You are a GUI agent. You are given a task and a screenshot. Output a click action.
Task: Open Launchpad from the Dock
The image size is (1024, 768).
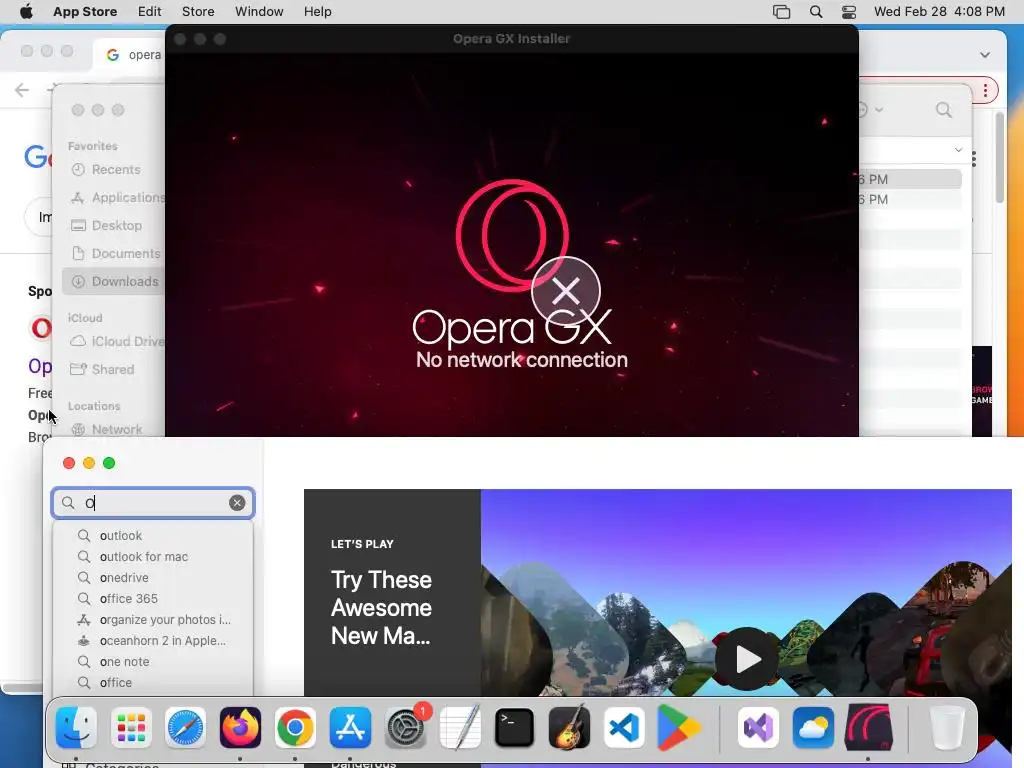tap(131, 728)
